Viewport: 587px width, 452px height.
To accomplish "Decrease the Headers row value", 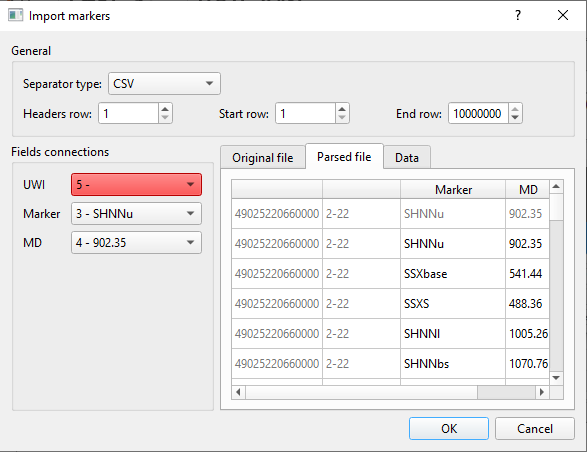I will [x=165, y=118].
